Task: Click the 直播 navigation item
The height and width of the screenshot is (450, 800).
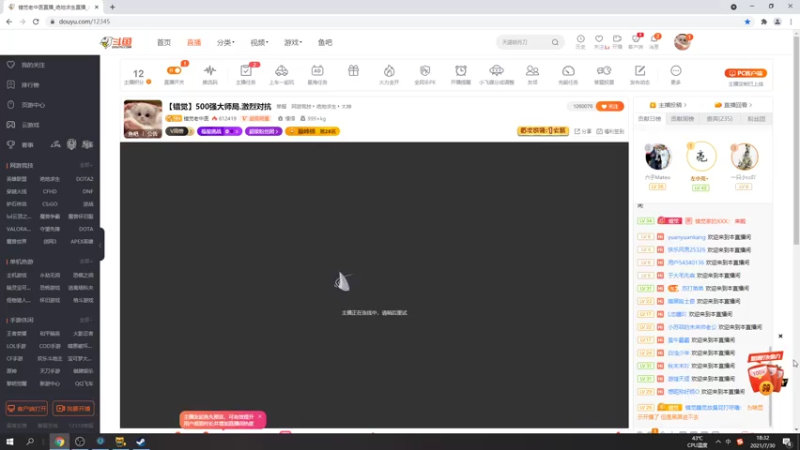Action: 194,42
